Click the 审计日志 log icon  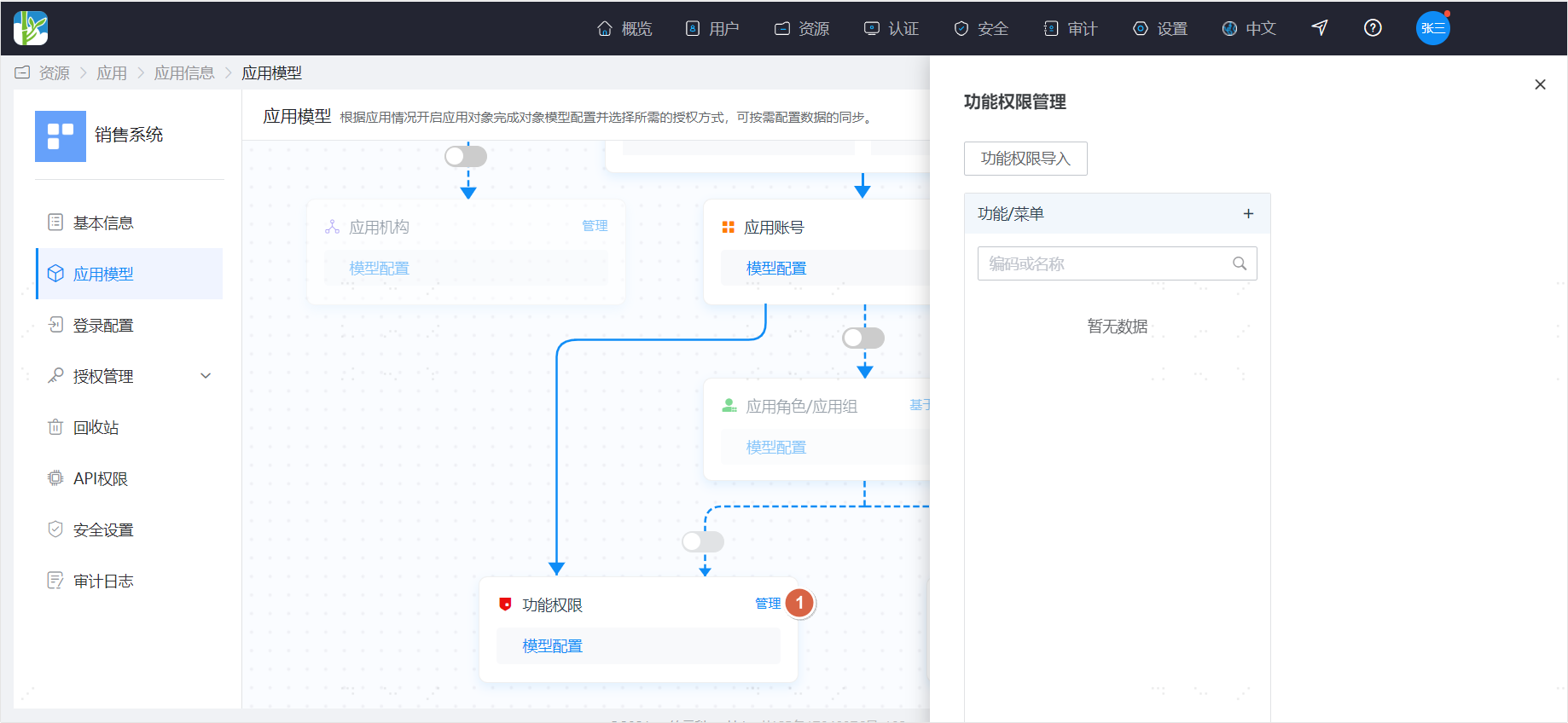coord(55,581)
